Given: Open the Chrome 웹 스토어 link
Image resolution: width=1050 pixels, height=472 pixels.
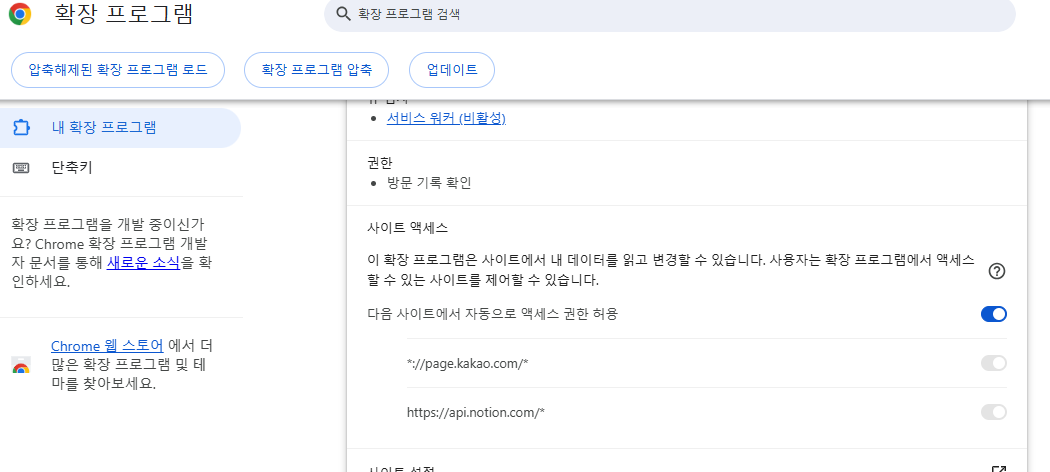Looking at the screenshot, I should [x=107, y=346].
